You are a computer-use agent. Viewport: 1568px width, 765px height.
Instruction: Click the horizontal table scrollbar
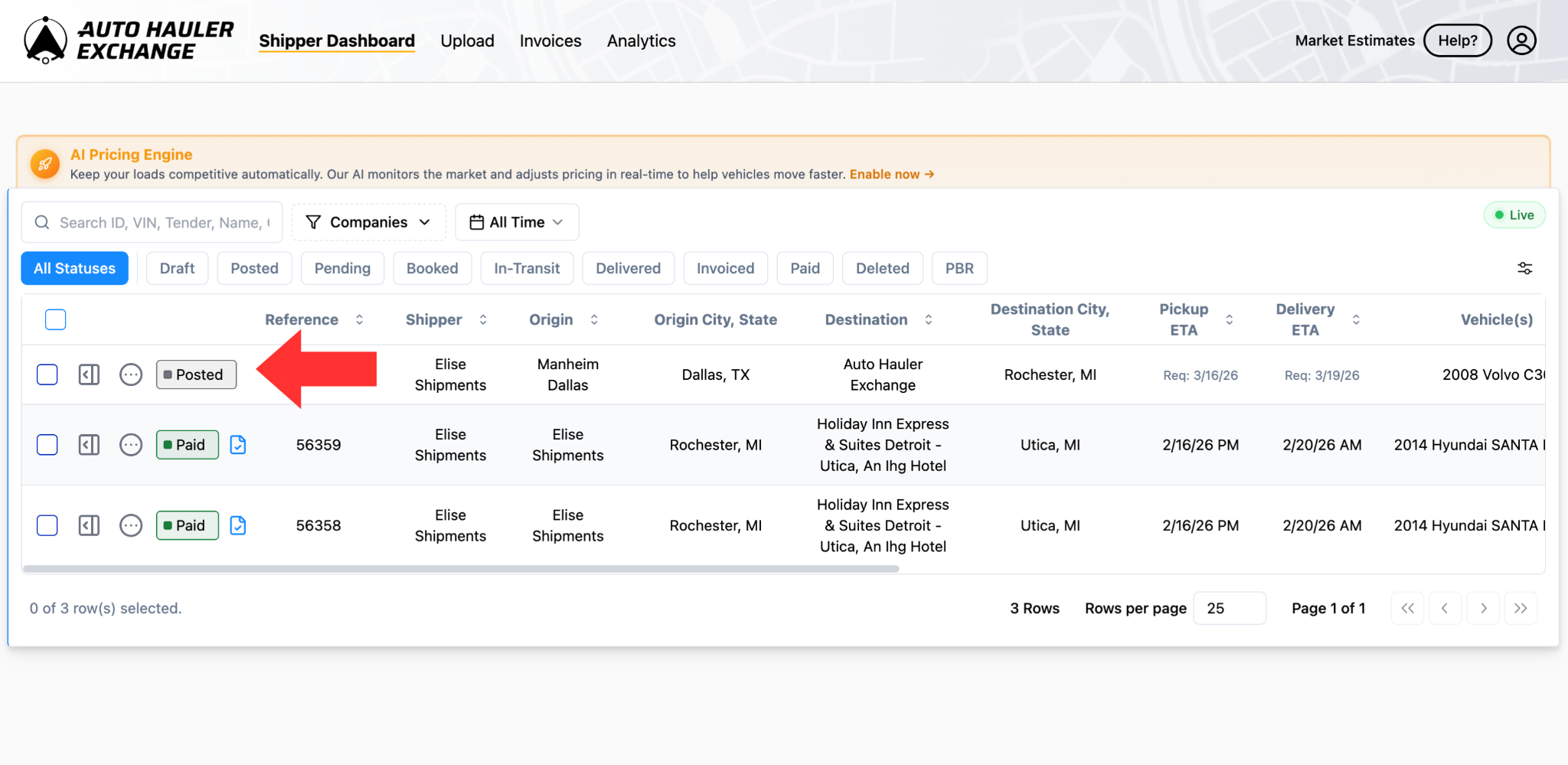click(461, 569)
